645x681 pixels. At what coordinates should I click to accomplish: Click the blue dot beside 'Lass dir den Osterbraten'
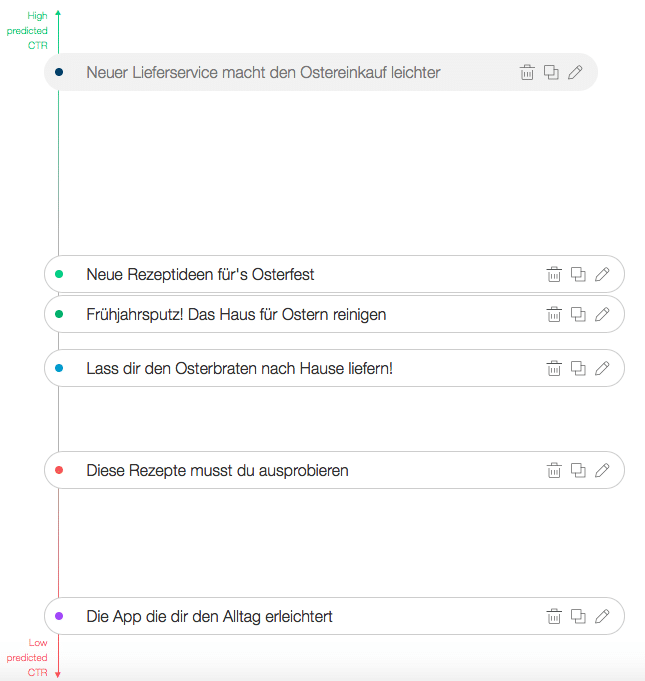tap(59, 368)
